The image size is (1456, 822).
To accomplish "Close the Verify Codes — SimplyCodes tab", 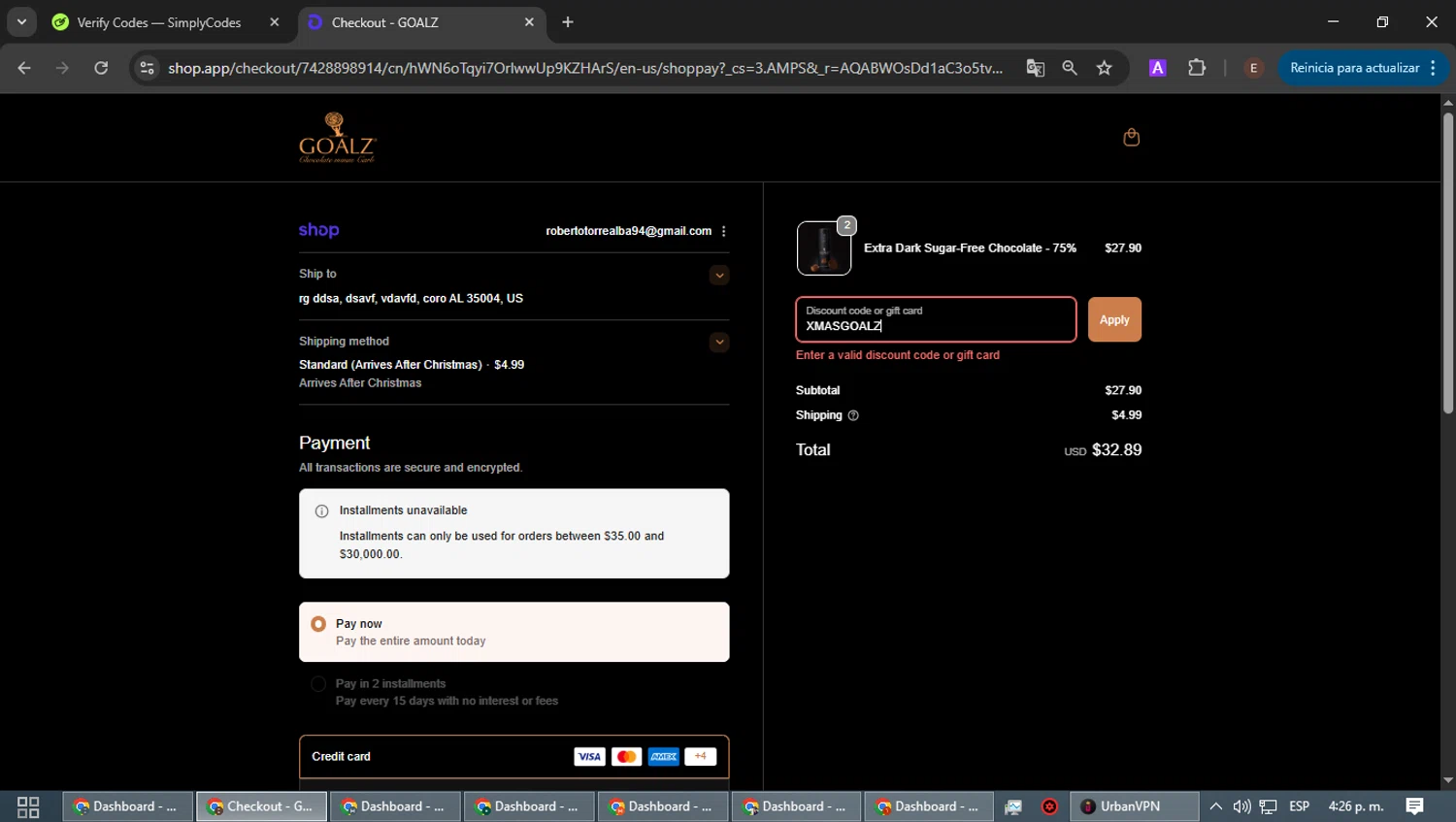I will (275, 22).
